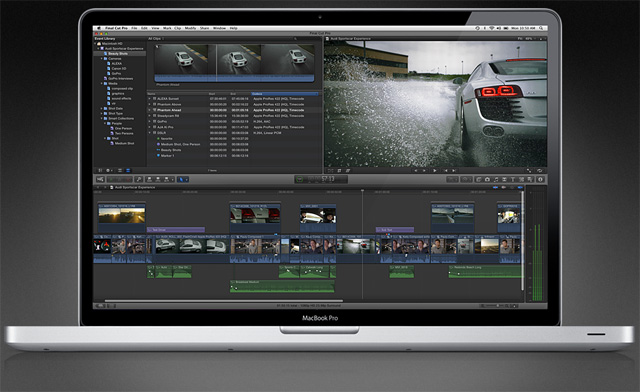The width and height of the screenshot is (640, 392).
Task: Click the Spotlight search magnifier icon
Action: [541, 28]
